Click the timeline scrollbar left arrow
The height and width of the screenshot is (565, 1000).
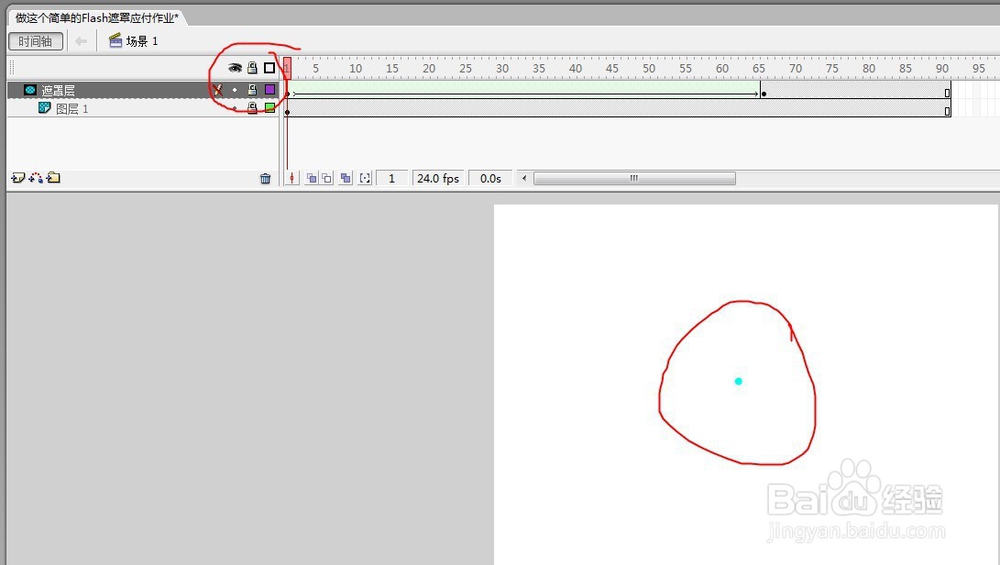coord(524,178)
